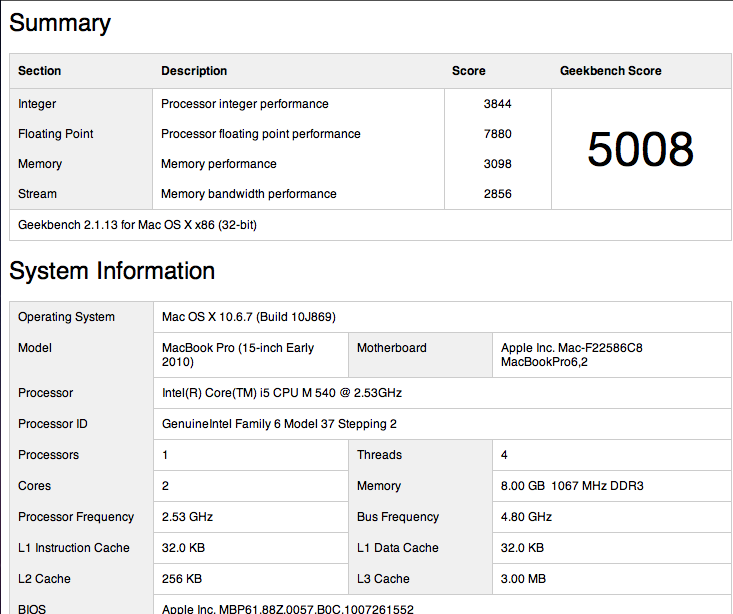
Task: Click 'Memory performance' description
Action: [218, 164]
